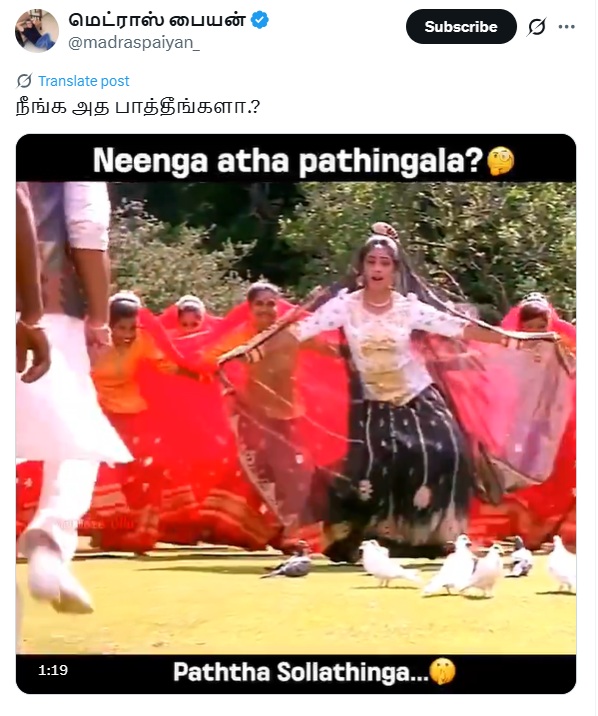Click the faint watermark on the video
The height and width of the screenshot is (716, 598).
click(x=98, y=524)
